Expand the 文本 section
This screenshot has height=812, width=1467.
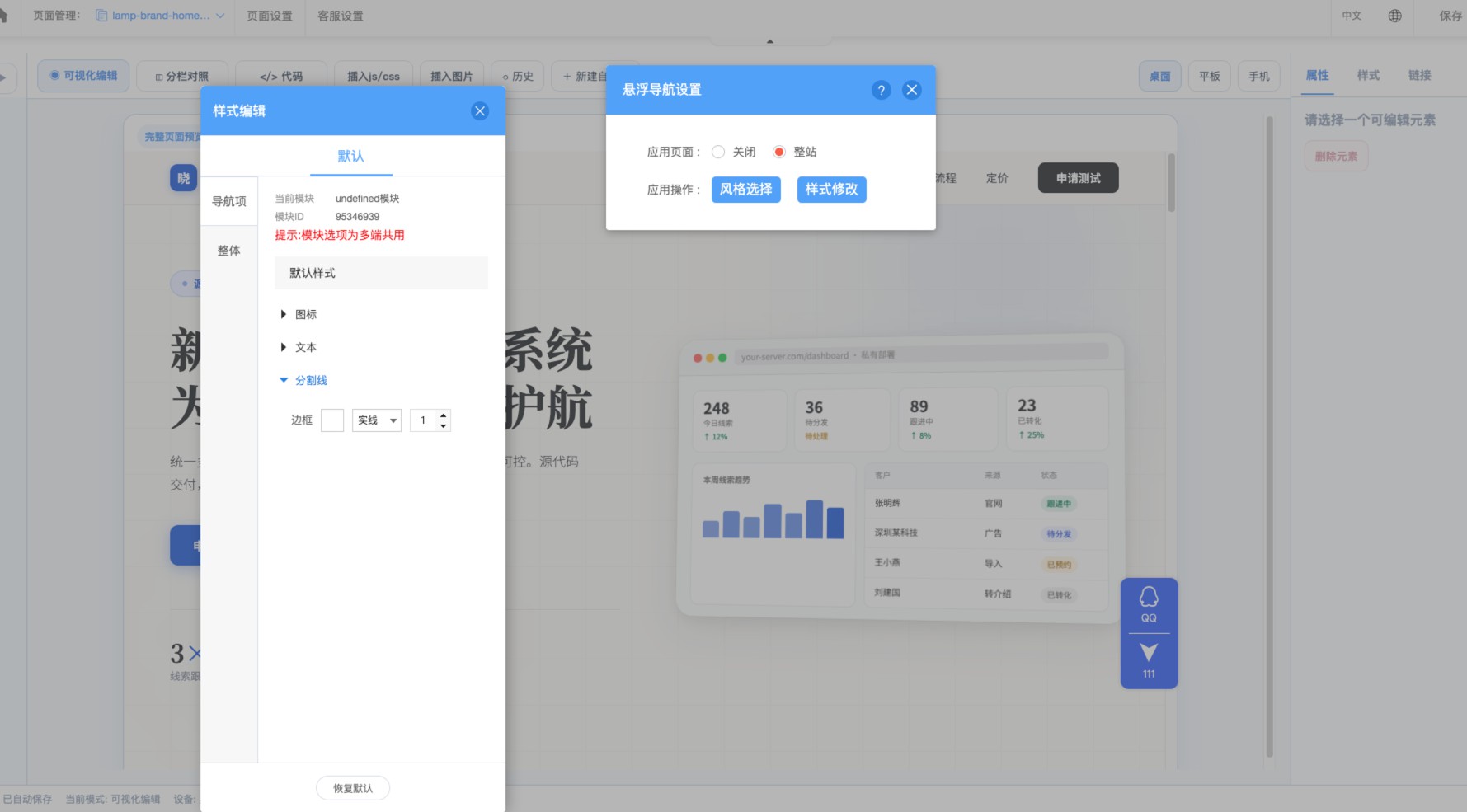[x=298, y=347]
